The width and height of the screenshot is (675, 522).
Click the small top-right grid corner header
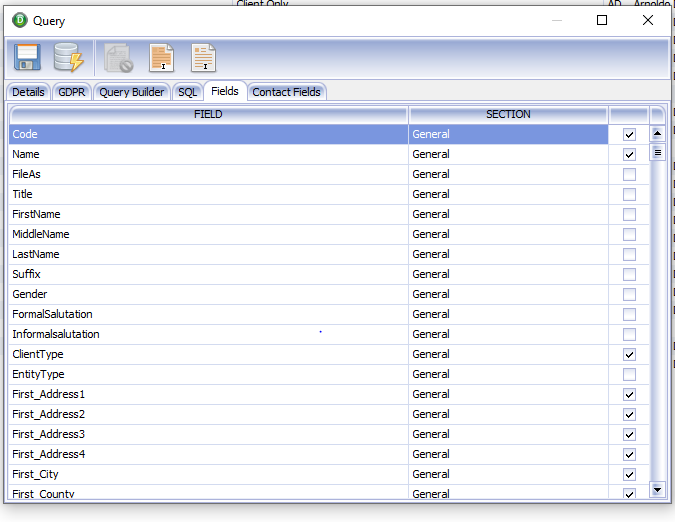pyautogui.click(x=657, y=114)
